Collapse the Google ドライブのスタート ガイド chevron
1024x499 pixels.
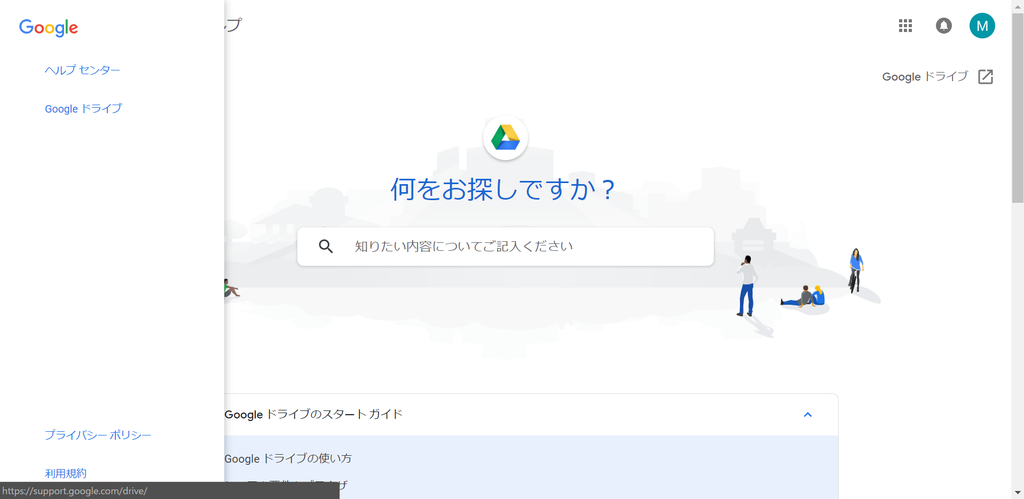point(808,415)
